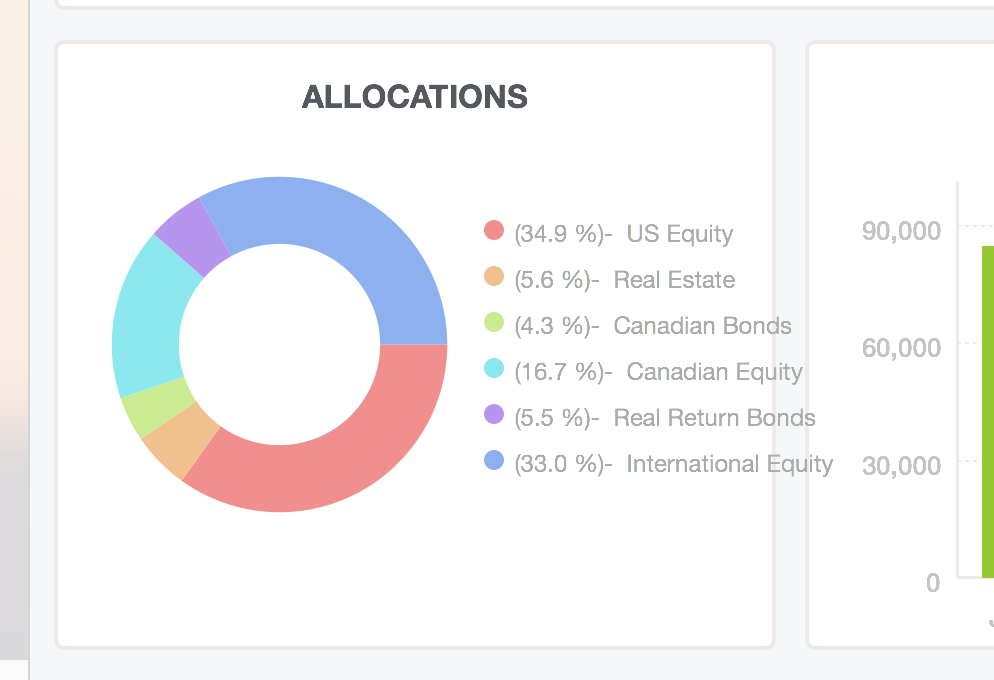Click the red US Equity legend dot
The width and height of the screenshot is (994, 680).
click(494, 230)
